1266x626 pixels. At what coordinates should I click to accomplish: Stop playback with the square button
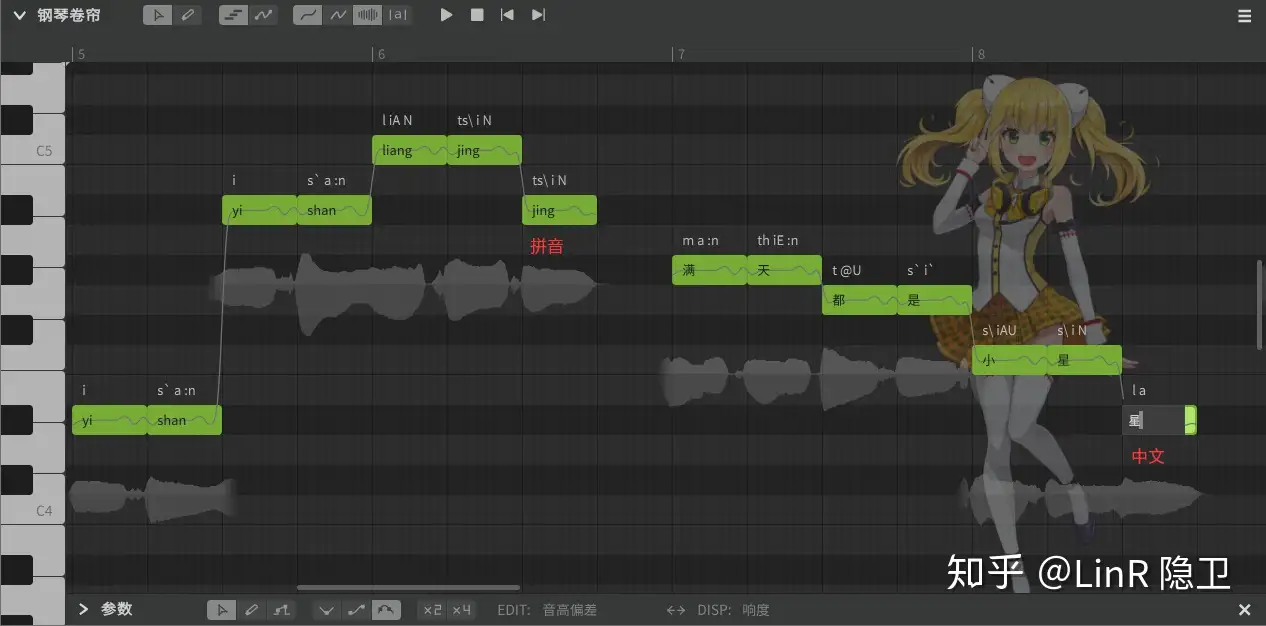click(x=477, y=15)
